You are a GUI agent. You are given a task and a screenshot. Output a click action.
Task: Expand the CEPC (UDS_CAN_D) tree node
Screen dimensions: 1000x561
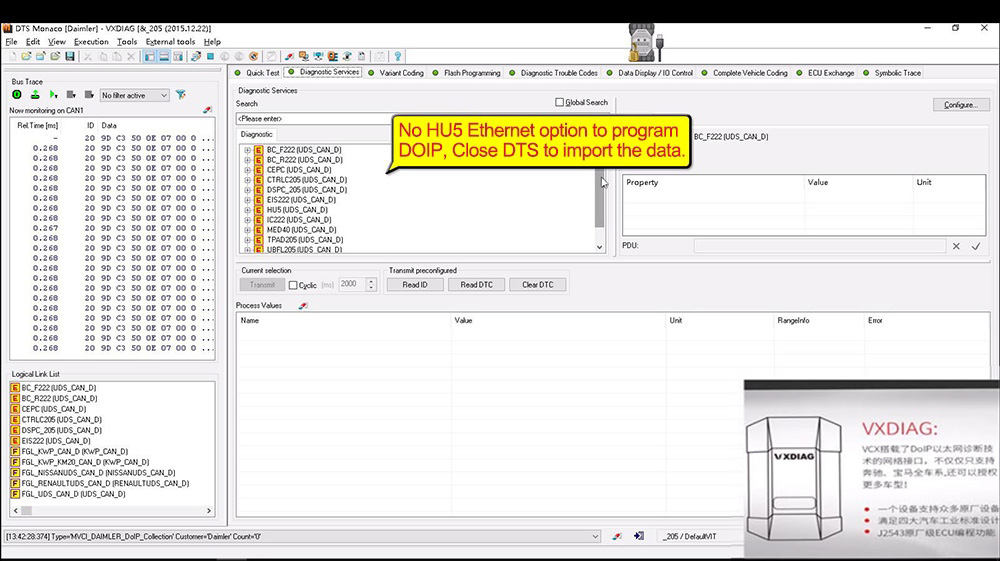247,170
